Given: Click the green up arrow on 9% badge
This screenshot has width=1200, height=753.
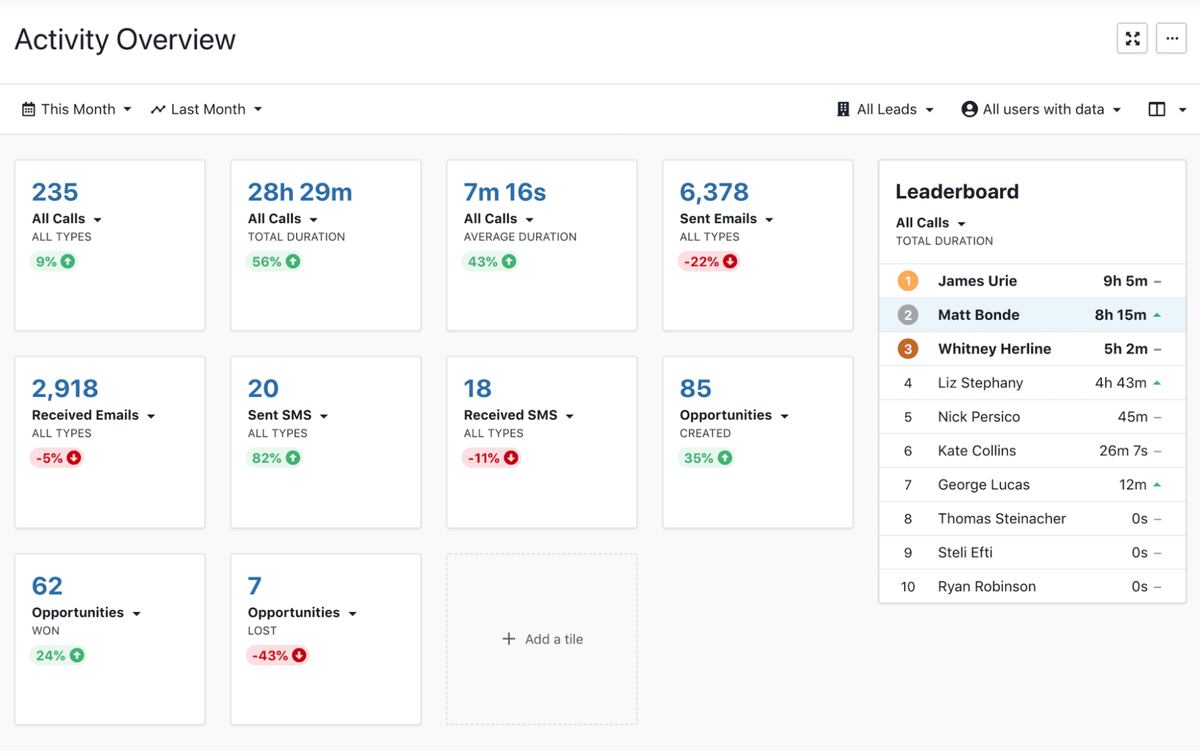Looking at the screenshot, I should point(68,262).
